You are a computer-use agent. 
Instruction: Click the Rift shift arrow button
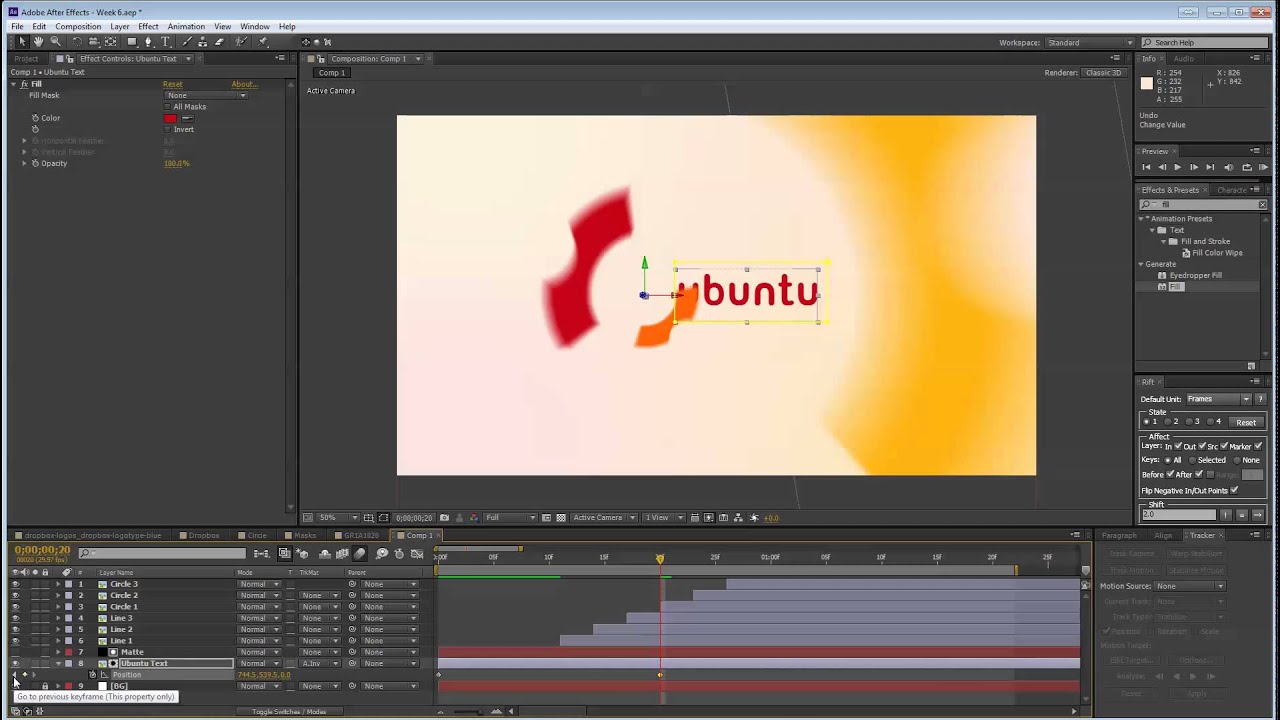click(x=1258, y=515)
